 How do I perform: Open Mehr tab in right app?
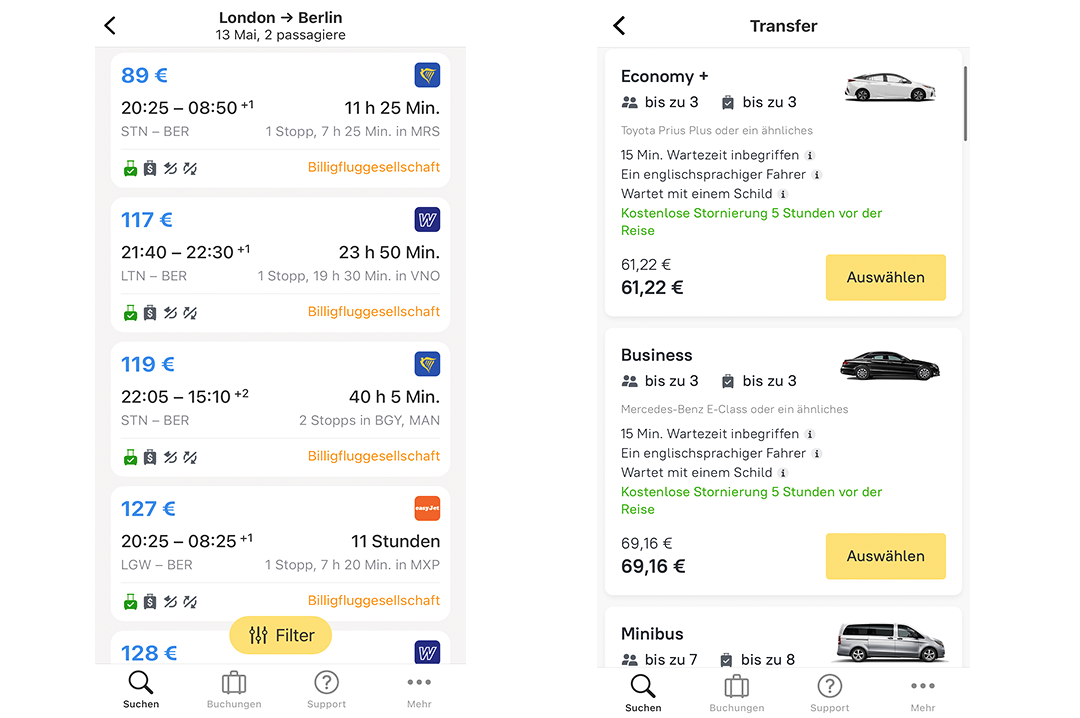pos(922,690)
